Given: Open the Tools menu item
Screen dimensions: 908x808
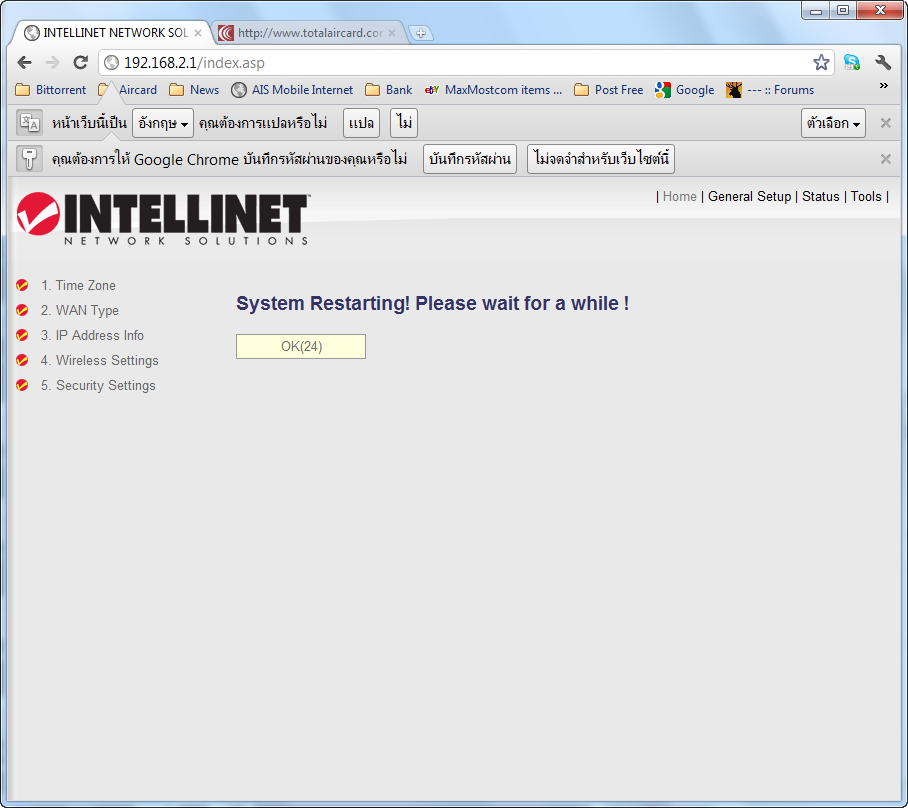Looking at the screenshot, I should (x=866, y=196).
